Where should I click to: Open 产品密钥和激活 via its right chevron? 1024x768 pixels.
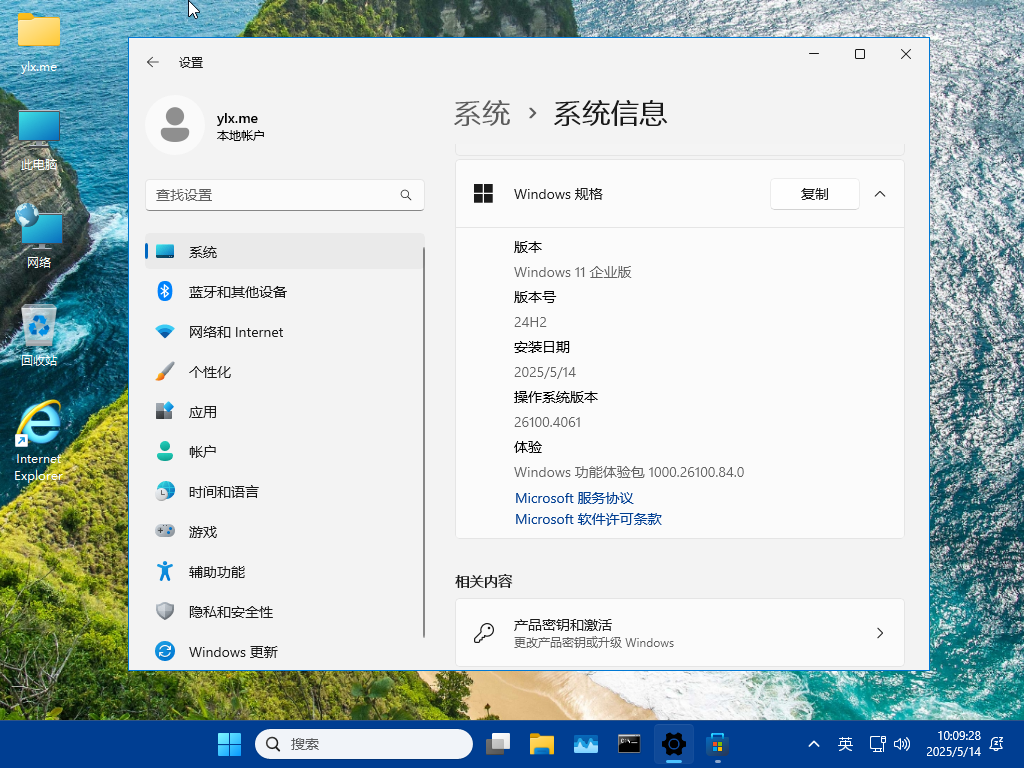tap(880, 633)
